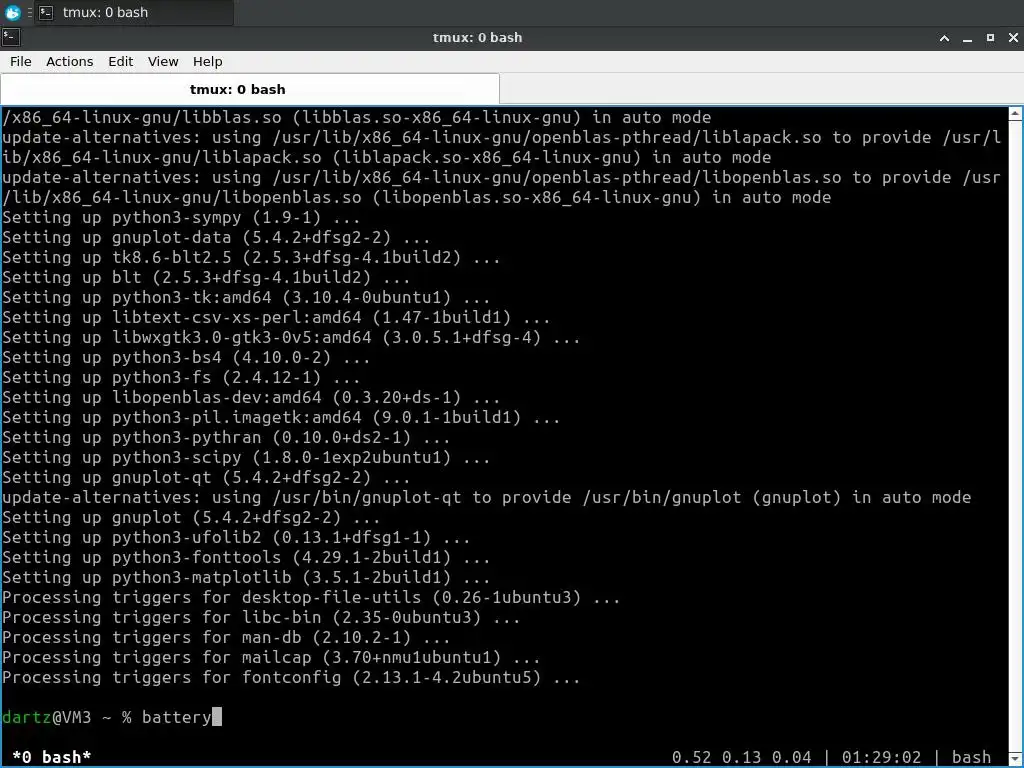Viewport: 1024px width, 768px height.
Task: Click the '*0 bash*' tmux window indicator
Action: click(52, 757)
